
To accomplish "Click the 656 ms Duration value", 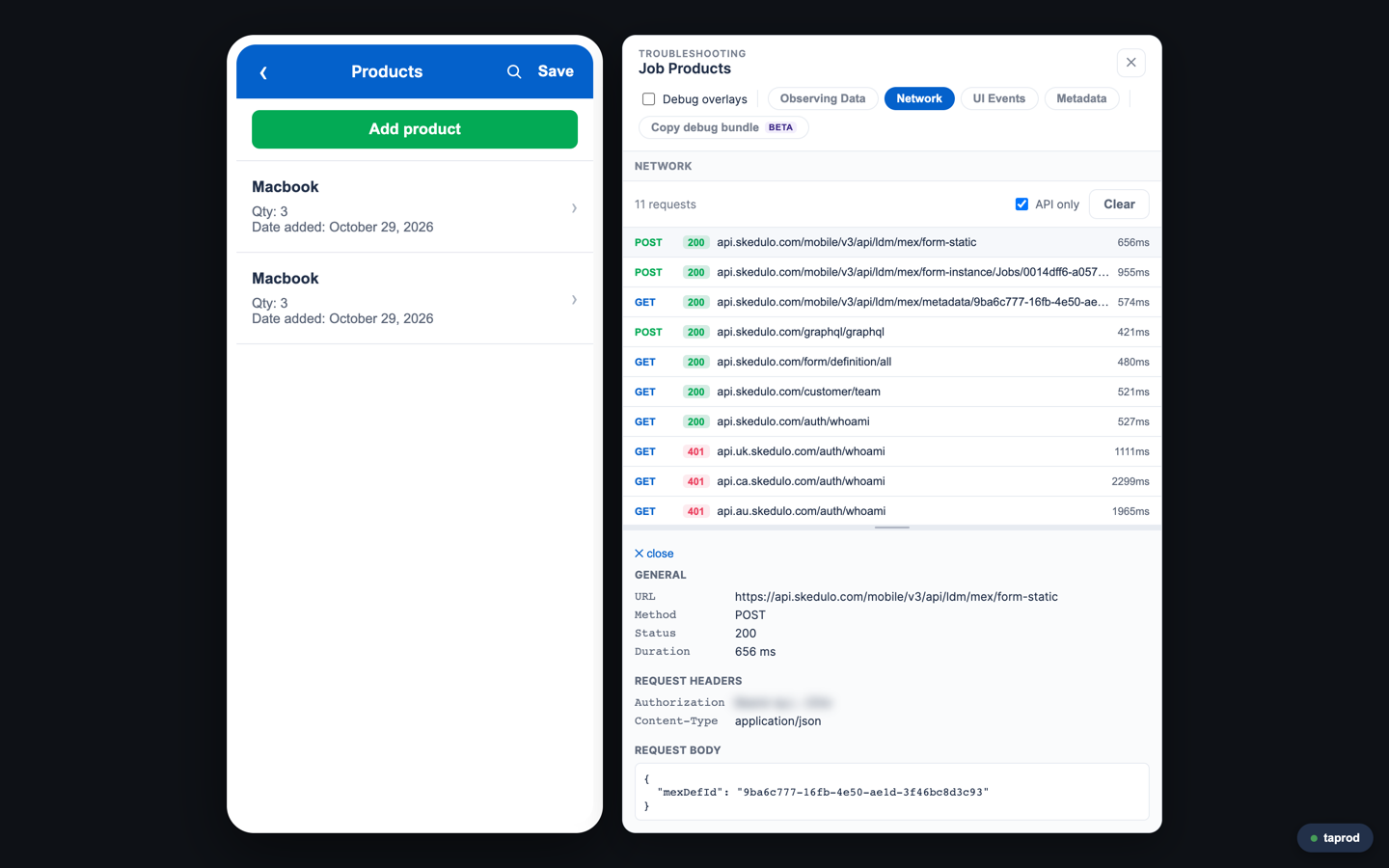I will 755,652.
